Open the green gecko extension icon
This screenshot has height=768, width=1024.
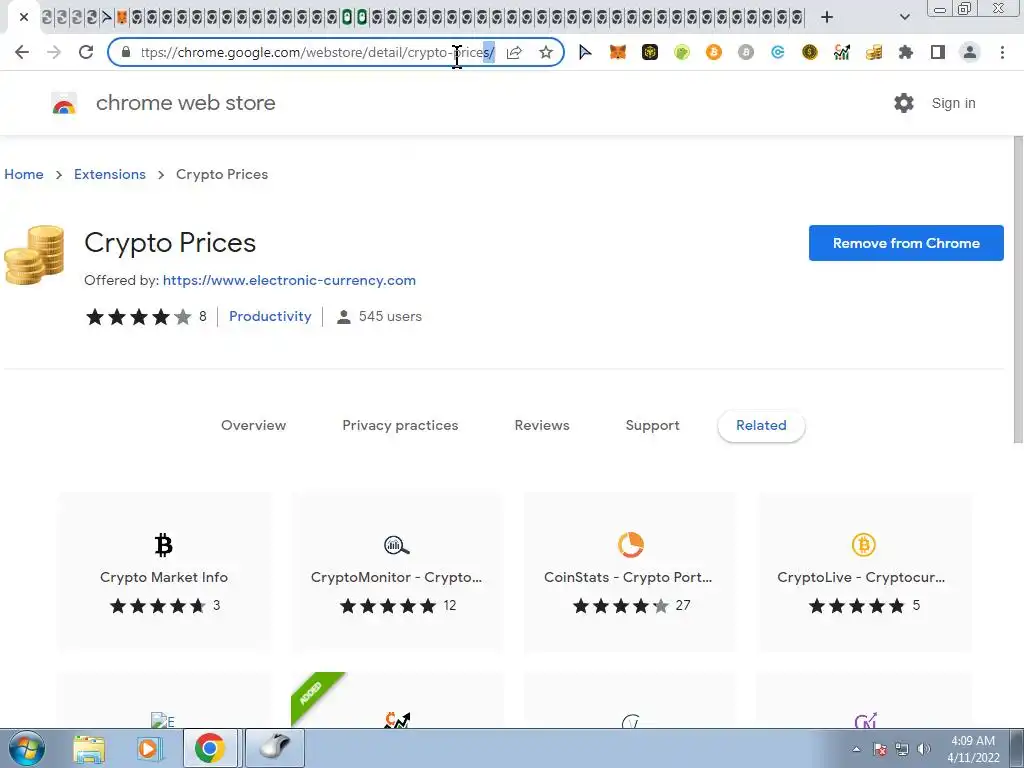[x=681, y=52]
